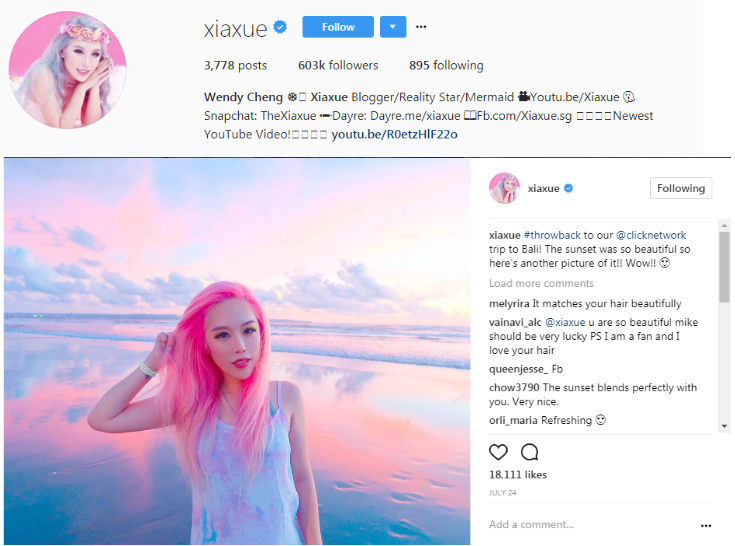Screen dimensions: 735x546
Task: Open the large profile picture
Action: pyautogui.click(x=68, y=70)
